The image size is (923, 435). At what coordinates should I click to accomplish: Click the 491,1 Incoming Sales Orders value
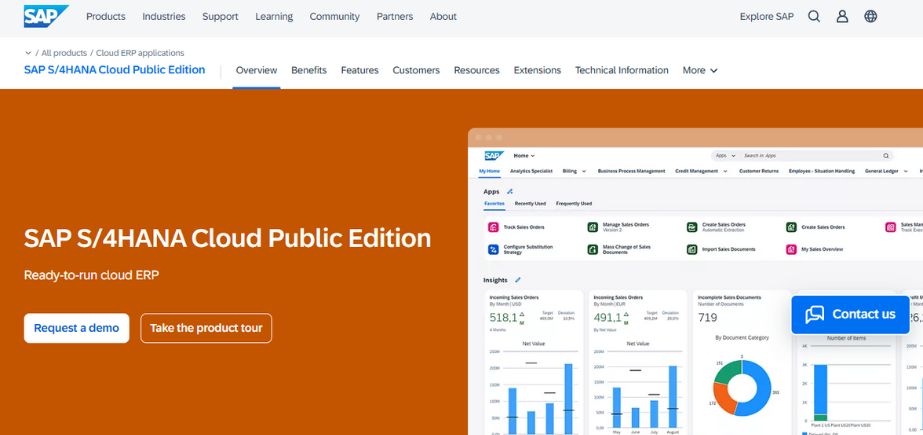[608, 318]
